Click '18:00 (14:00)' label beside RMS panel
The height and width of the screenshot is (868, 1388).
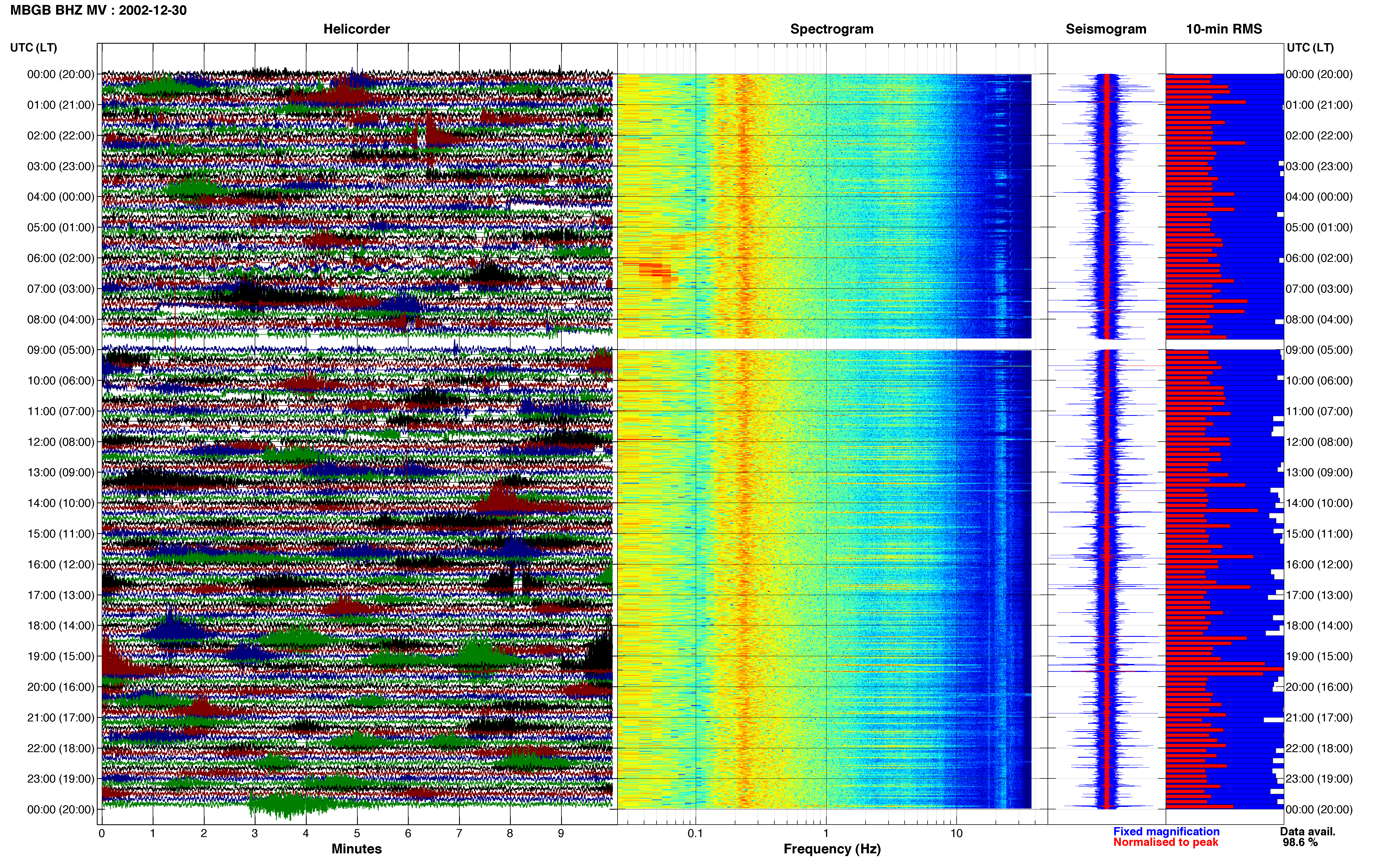[1319, 626]
